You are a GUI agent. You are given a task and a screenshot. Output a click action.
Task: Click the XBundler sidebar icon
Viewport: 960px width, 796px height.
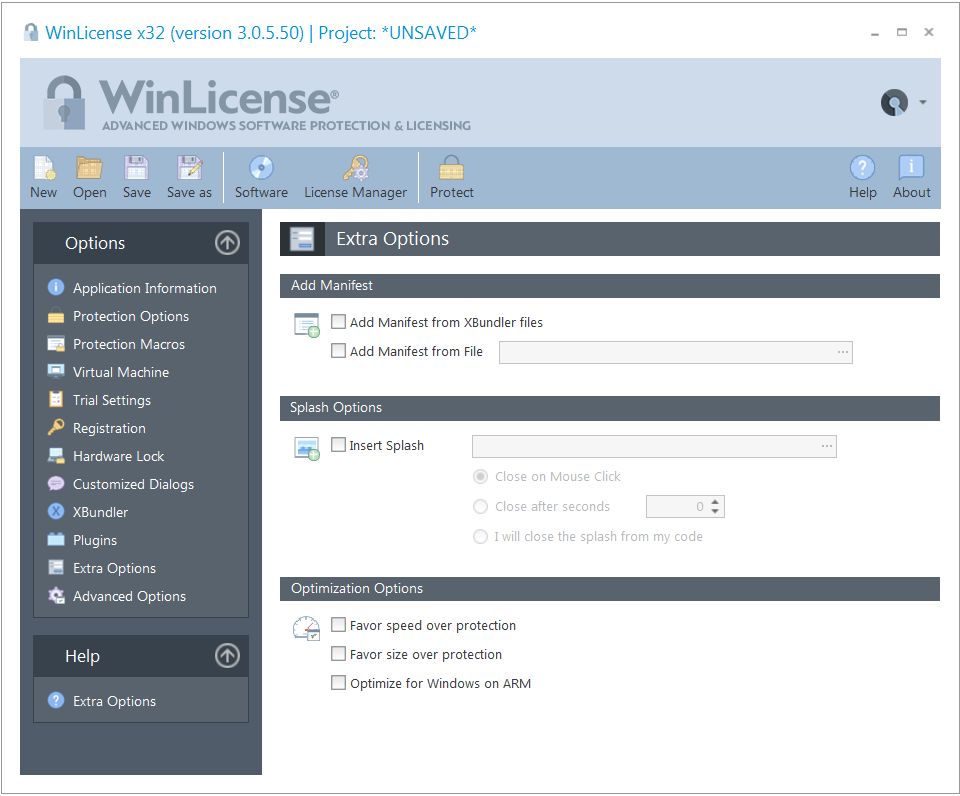pyautogui.click(x=56, y=511)
